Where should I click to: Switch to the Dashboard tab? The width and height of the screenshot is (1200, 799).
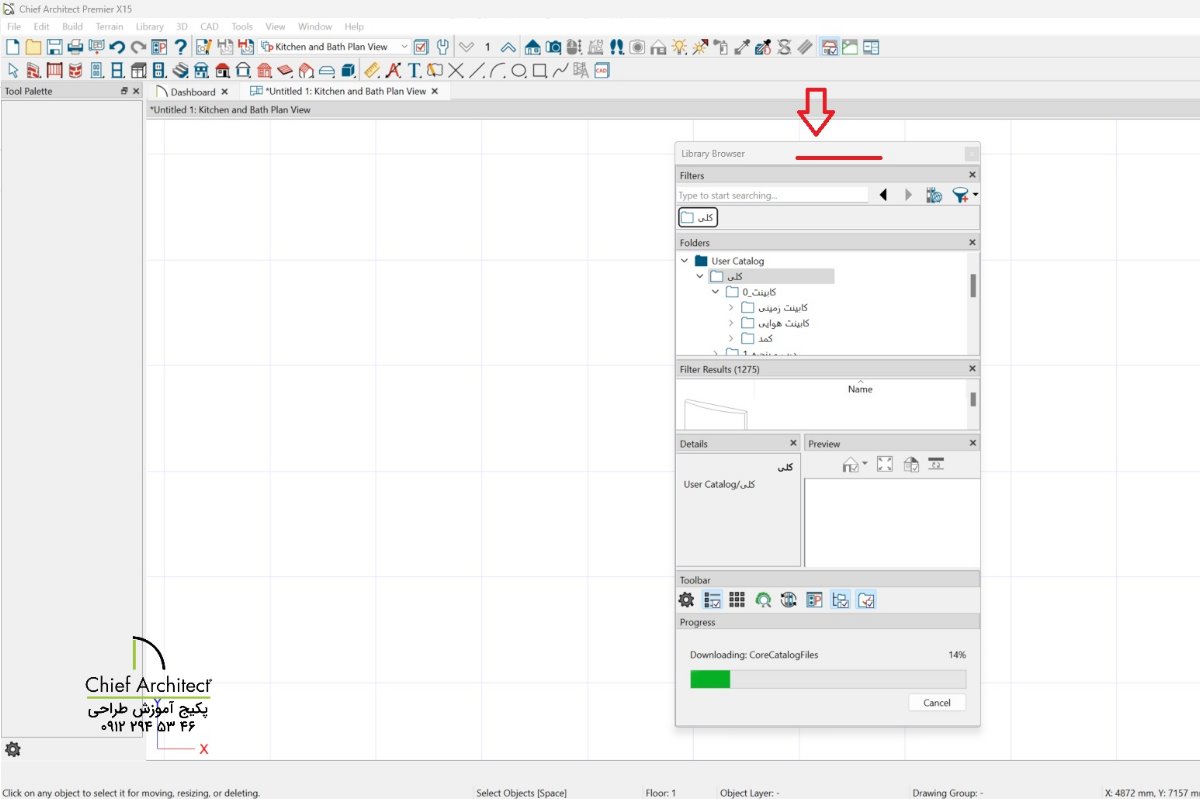192,91
